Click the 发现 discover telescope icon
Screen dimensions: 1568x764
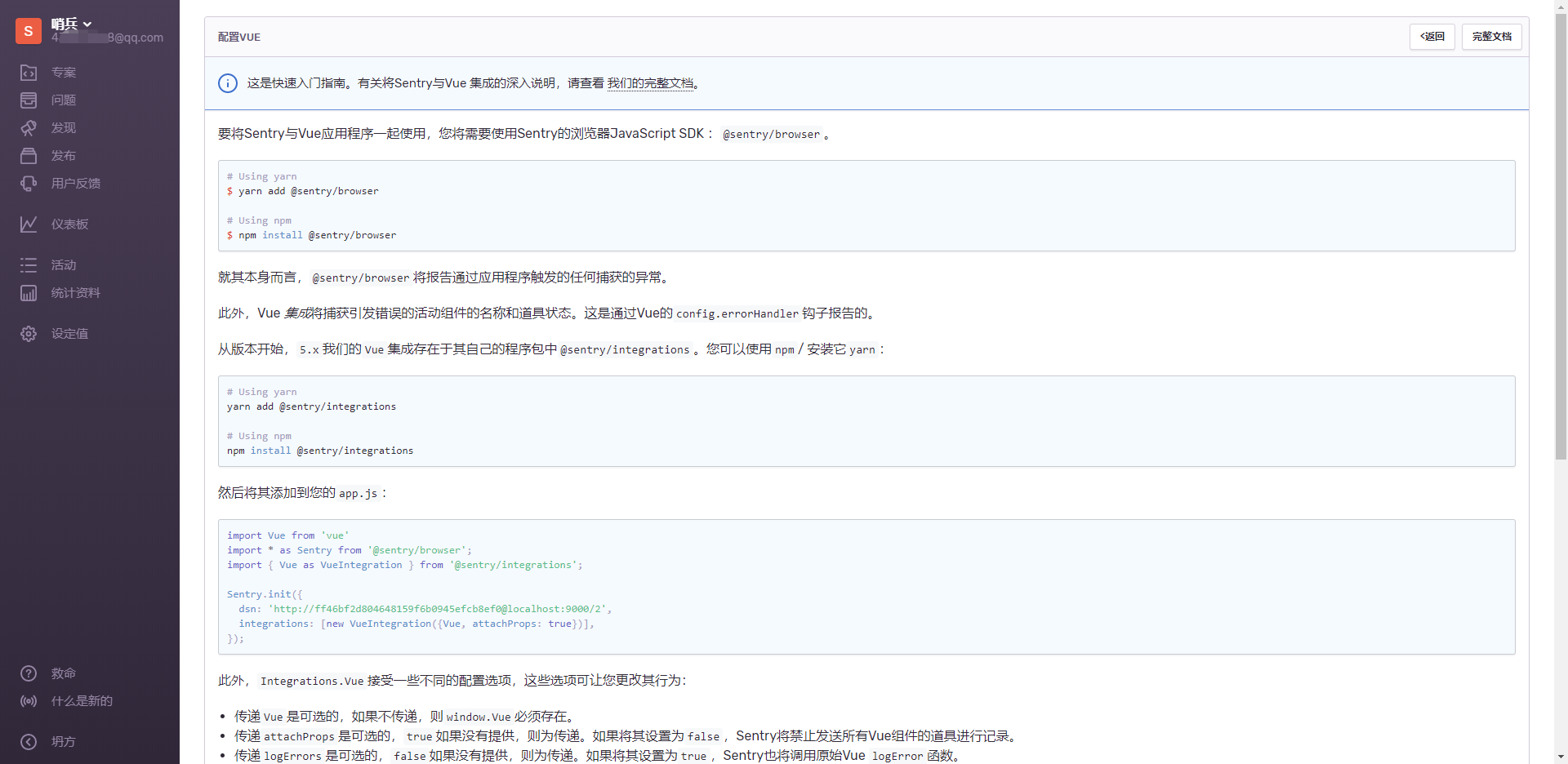pyautogui.click(x=29, y=128)
